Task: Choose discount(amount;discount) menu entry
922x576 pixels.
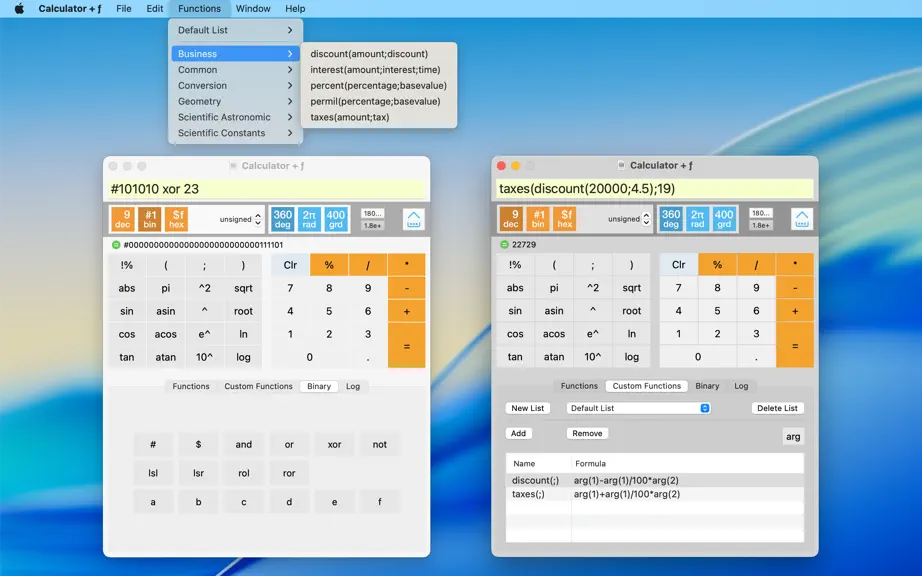Action: pyautogui.click(x=379, y=53)
